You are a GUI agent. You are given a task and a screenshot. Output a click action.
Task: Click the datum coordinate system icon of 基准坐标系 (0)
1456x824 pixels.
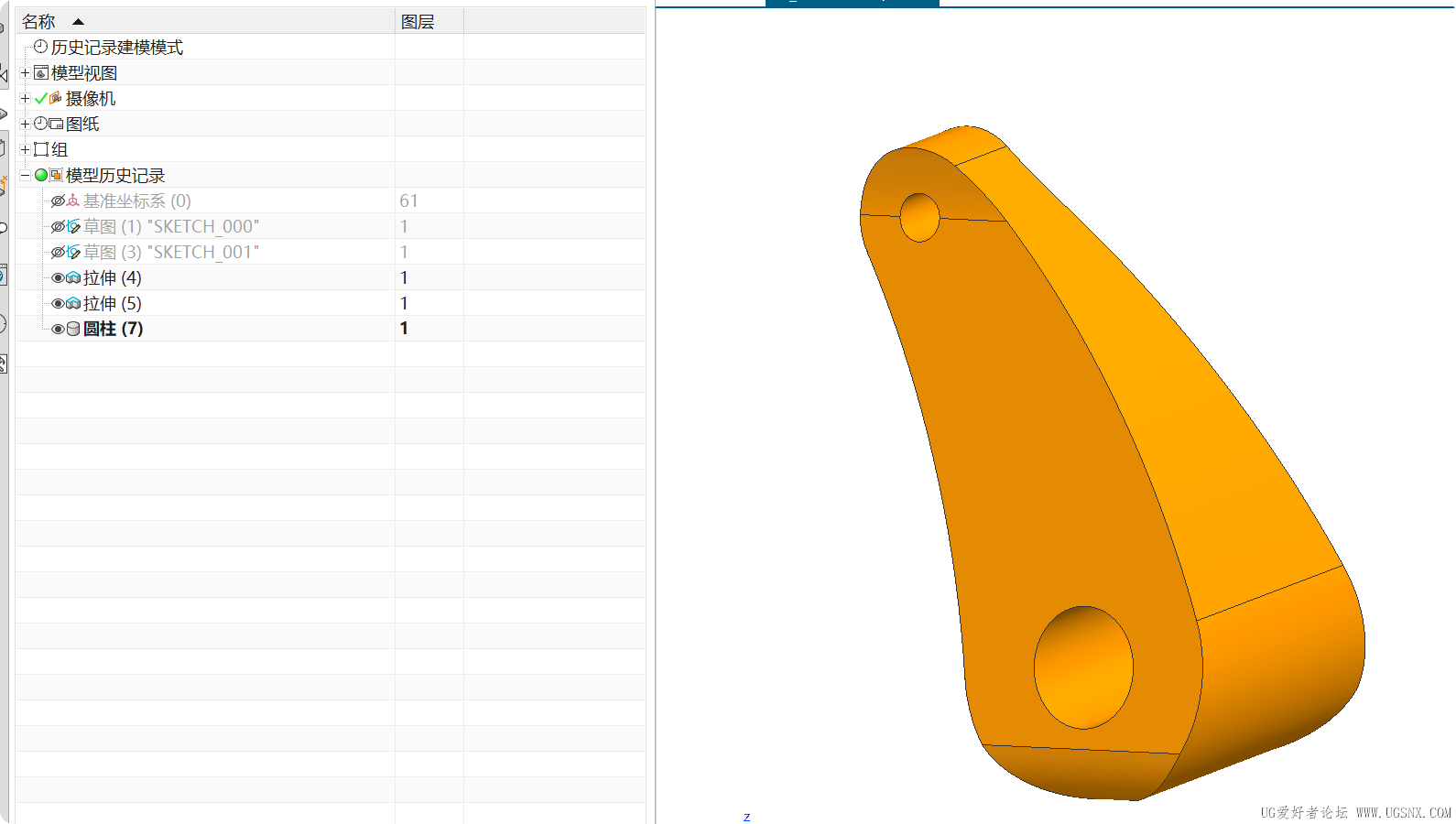pyautogui.click(x=73, y=201)
